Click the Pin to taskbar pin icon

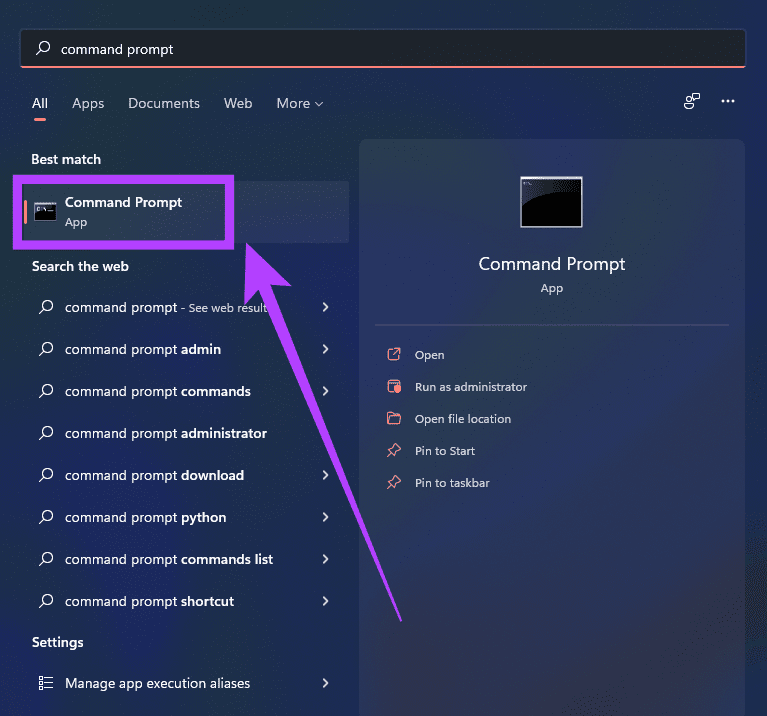tap(394, 483)
